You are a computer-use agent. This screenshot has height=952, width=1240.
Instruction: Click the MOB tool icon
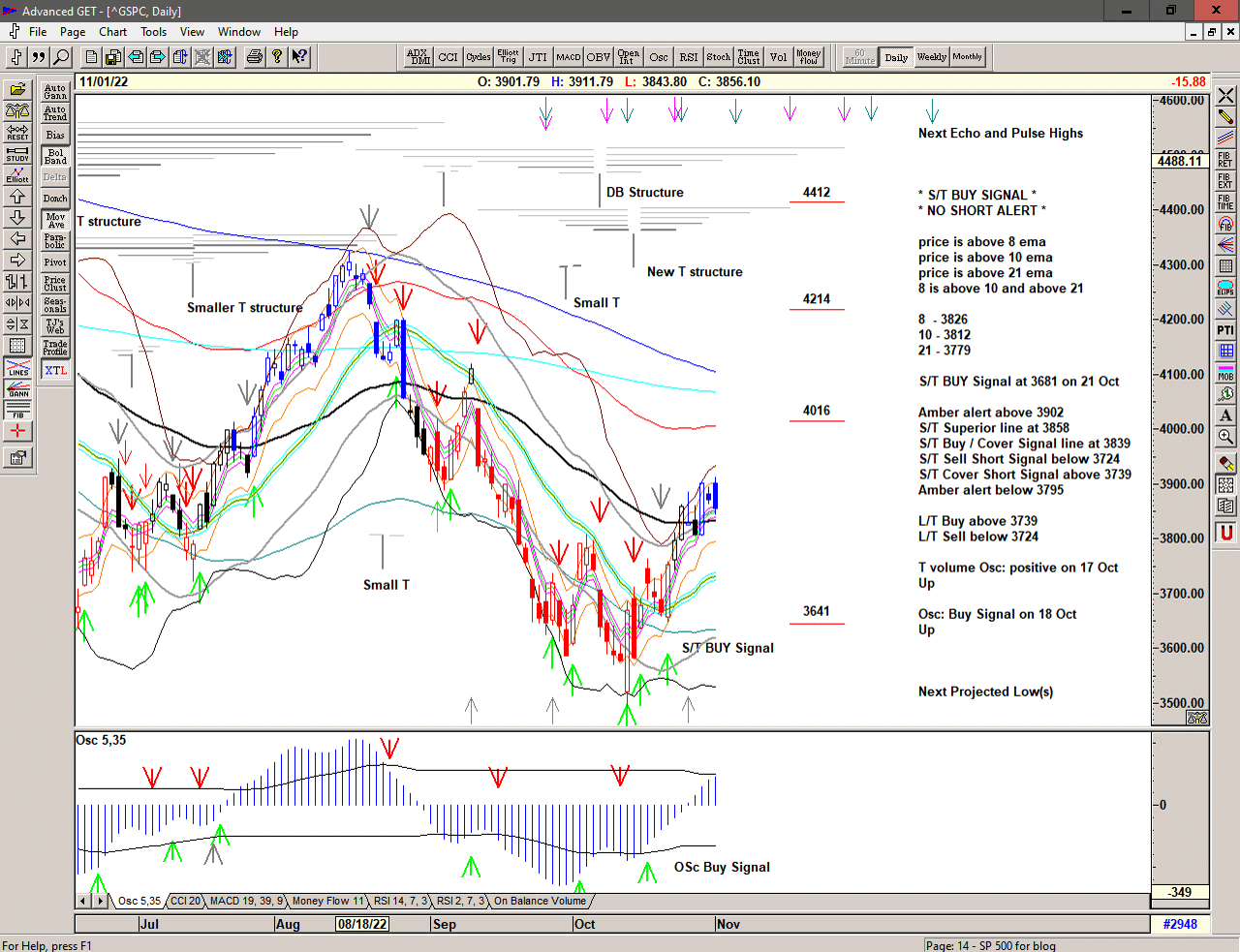[x=1225, y=373]
